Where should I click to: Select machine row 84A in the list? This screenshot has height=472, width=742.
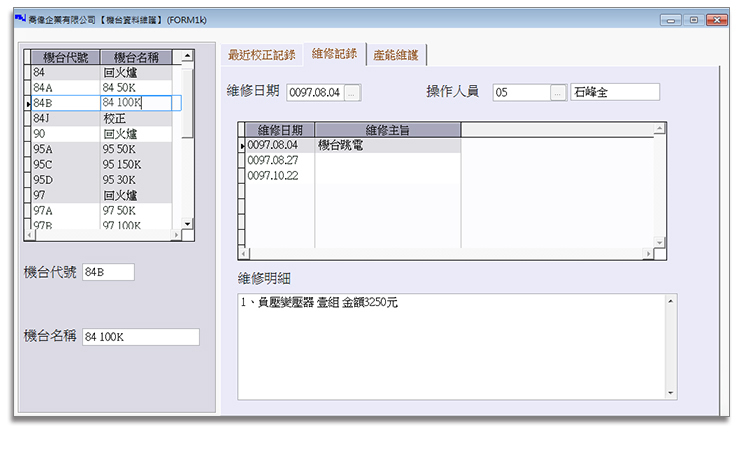[60, 88]
